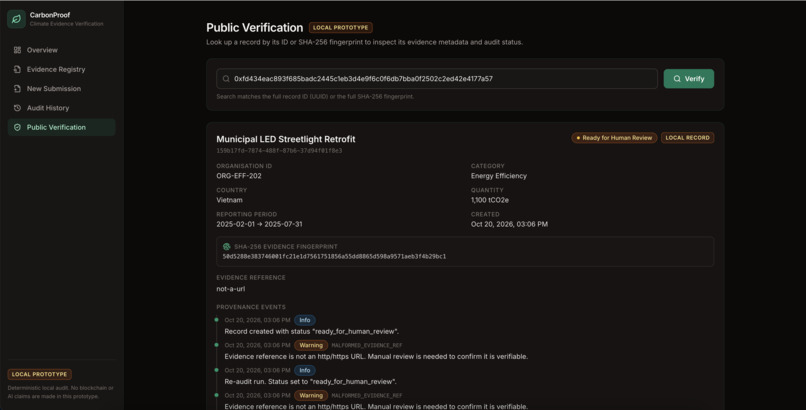Click the not-a-url evidence reference
The height and width of the screenshot is (410, 806).
(x=231, y=289)
